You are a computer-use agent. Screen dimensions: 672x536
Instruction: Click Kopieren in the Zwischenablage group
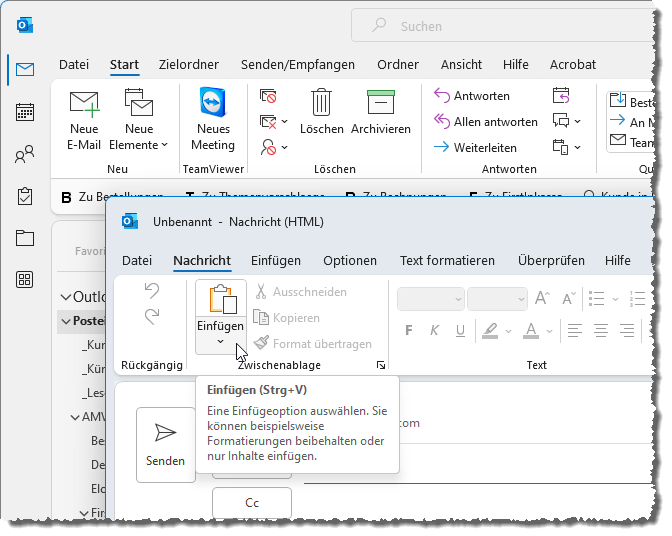coord(287,318)
